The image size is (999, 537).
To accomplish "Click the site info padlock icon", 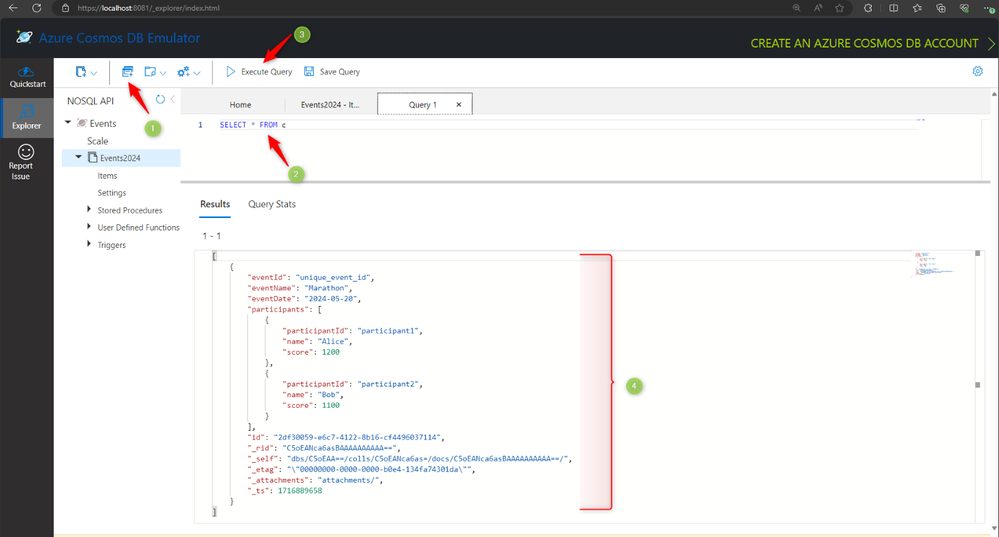I will coord(65,8).
